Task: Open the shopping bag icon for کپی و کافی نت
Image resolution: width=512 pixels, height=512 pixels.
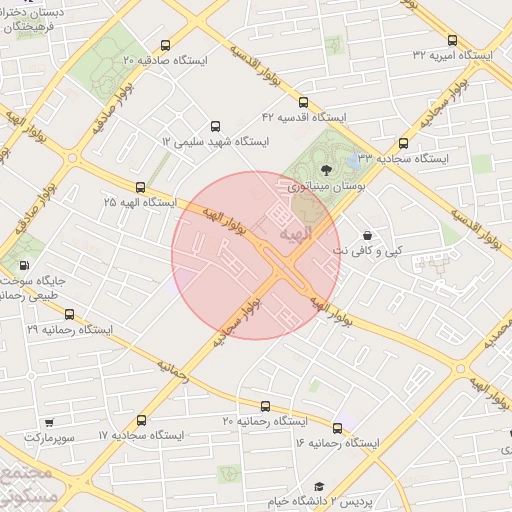Action: [367, 236]
